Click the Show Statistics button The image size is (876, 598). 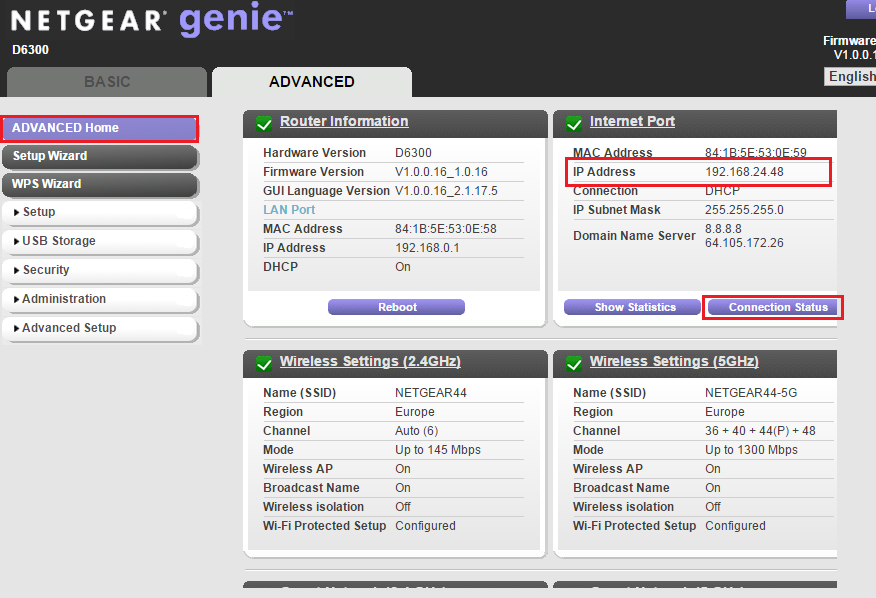click(x=632, y=307)
